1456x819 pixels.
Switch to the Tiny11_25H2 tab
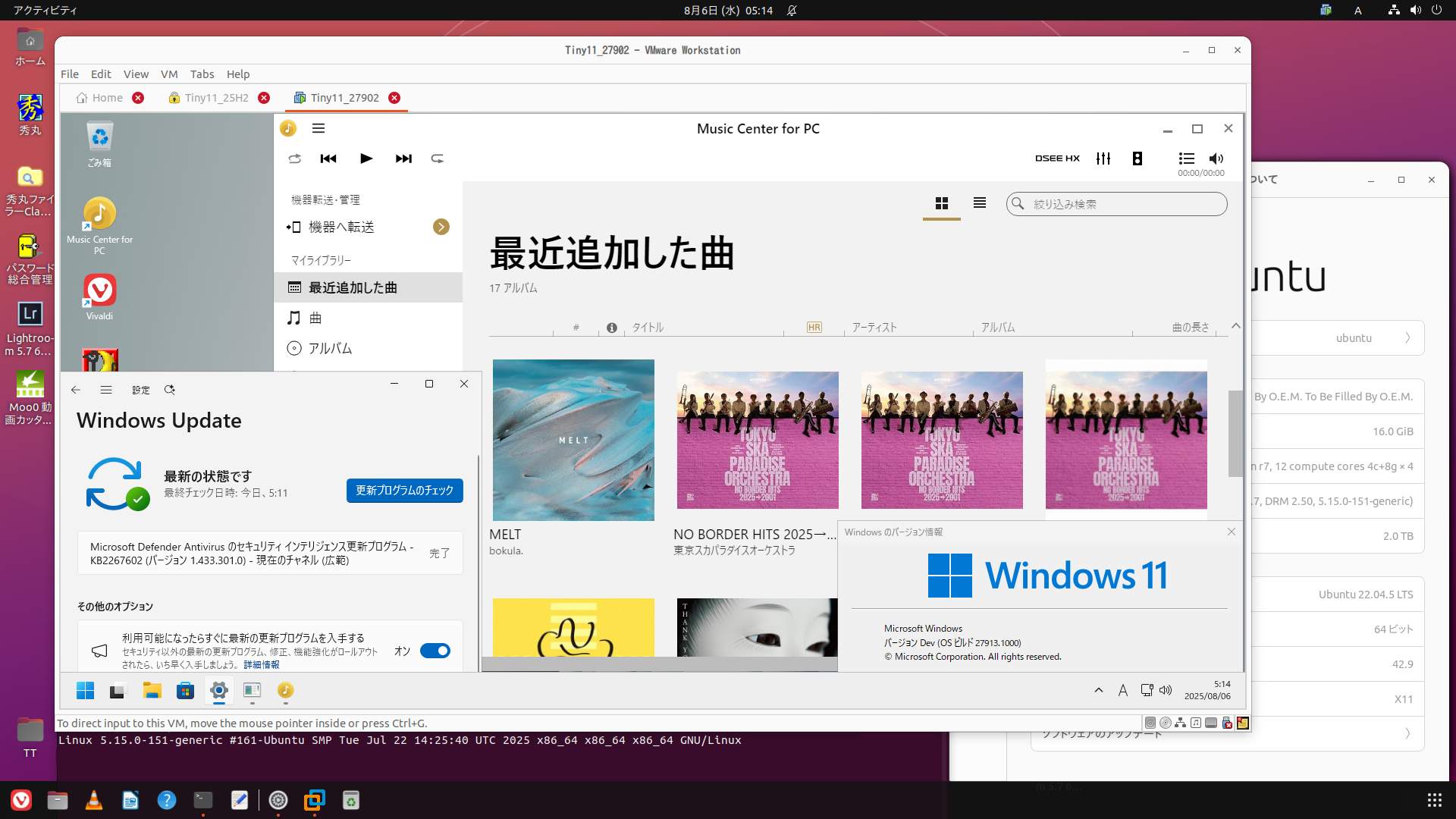[217, 98]
